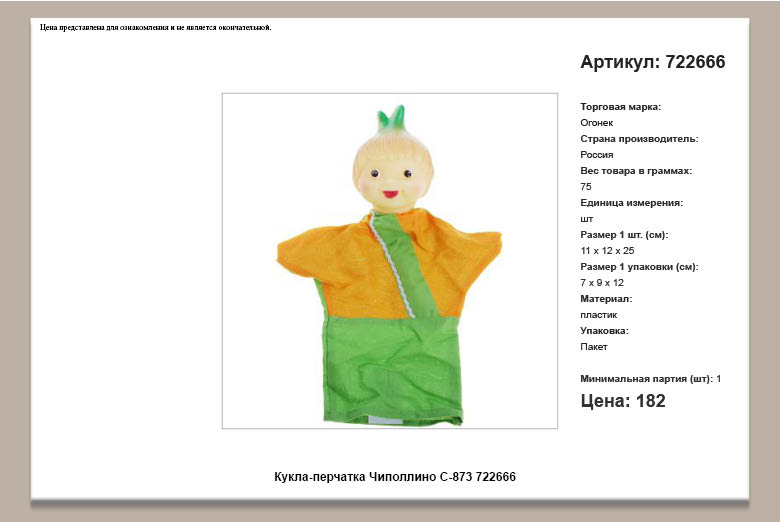Viewport: 780px width, 522px height.
Task: Click the country value 'Россия'
Action: pyautogui.click(x=596, y=154)
